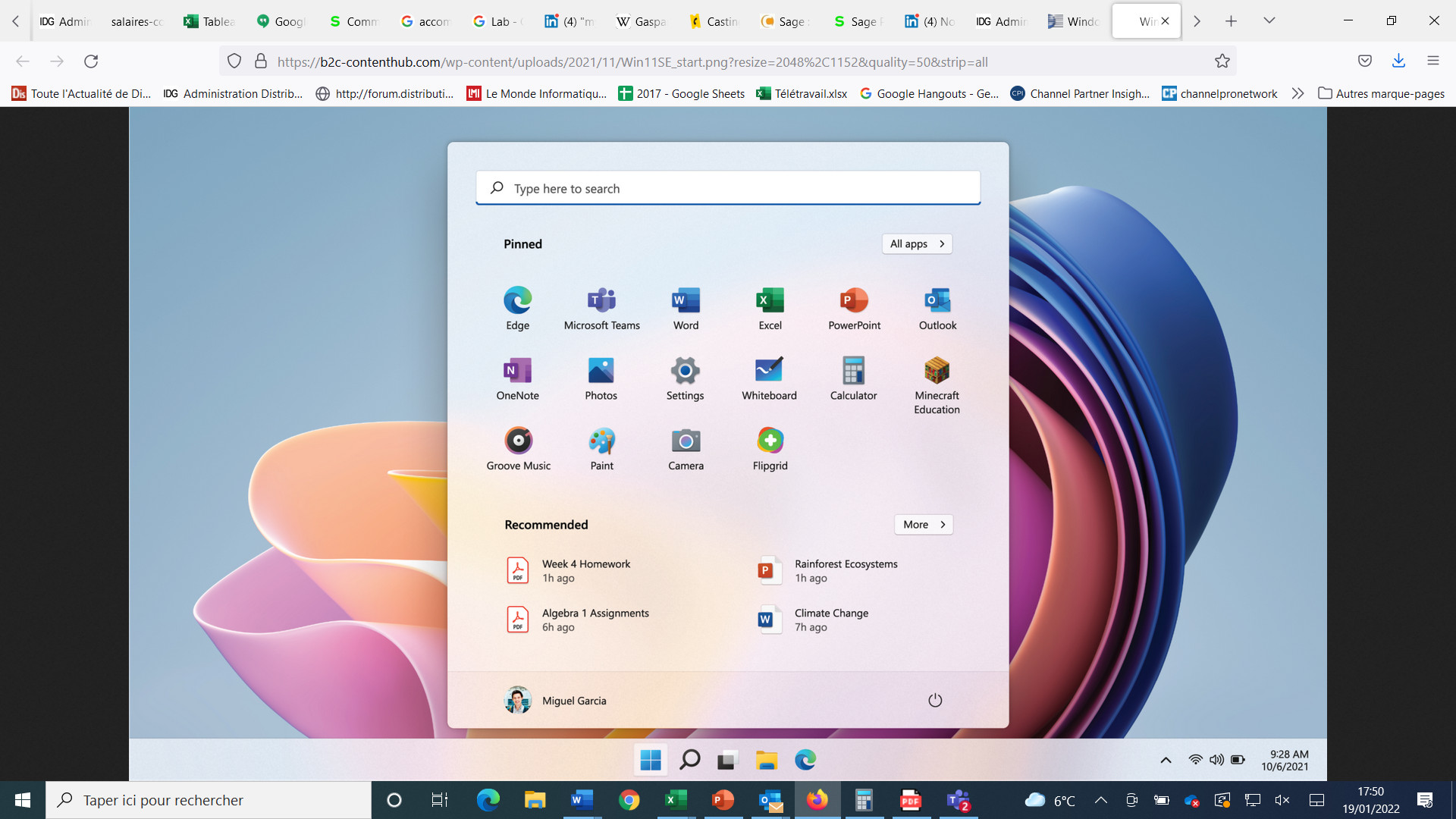The image size is (1456, 819).
Task: Unmute the volume speaker in system tray
Action: (1282, 800)
